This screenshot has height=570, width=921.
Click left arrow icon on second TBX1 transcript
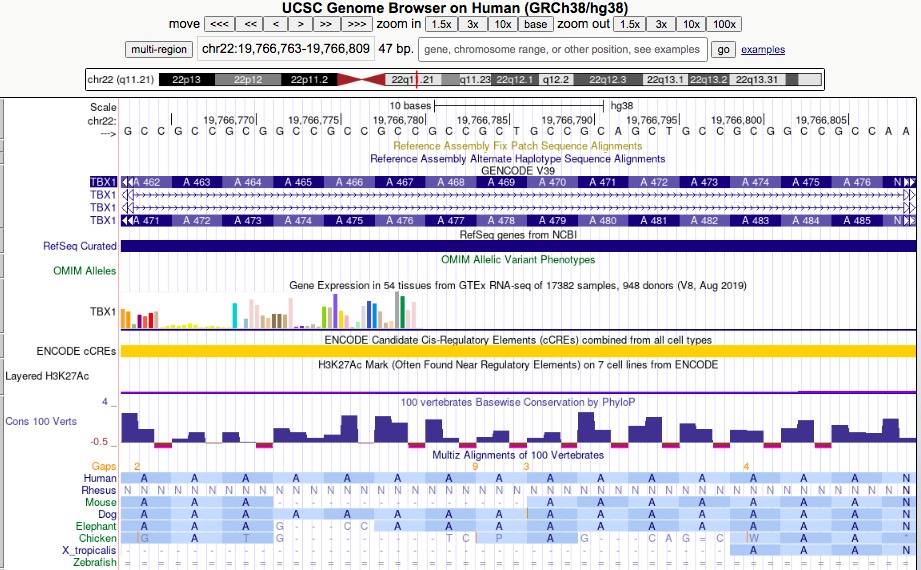click(125, 195)
